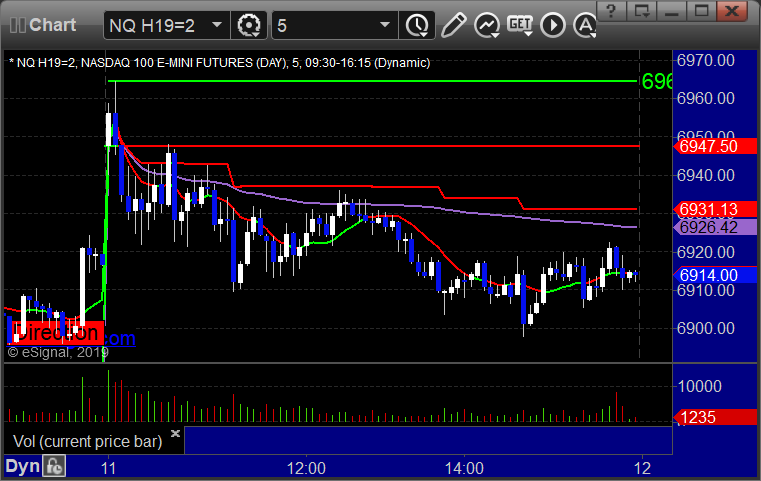
Task: Click the 12:00 time axis label
Action: (306, 468)
